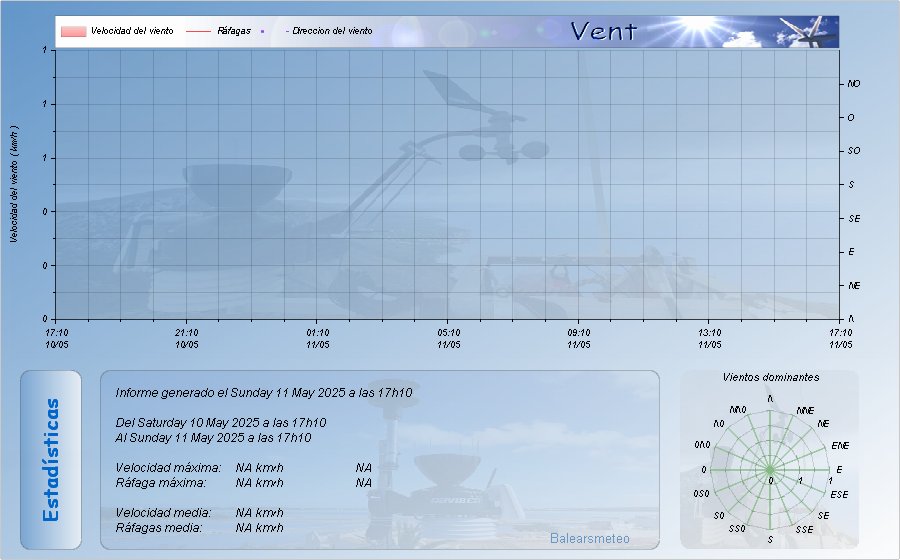Click the Velocidad máxima label

coord(168,468)
